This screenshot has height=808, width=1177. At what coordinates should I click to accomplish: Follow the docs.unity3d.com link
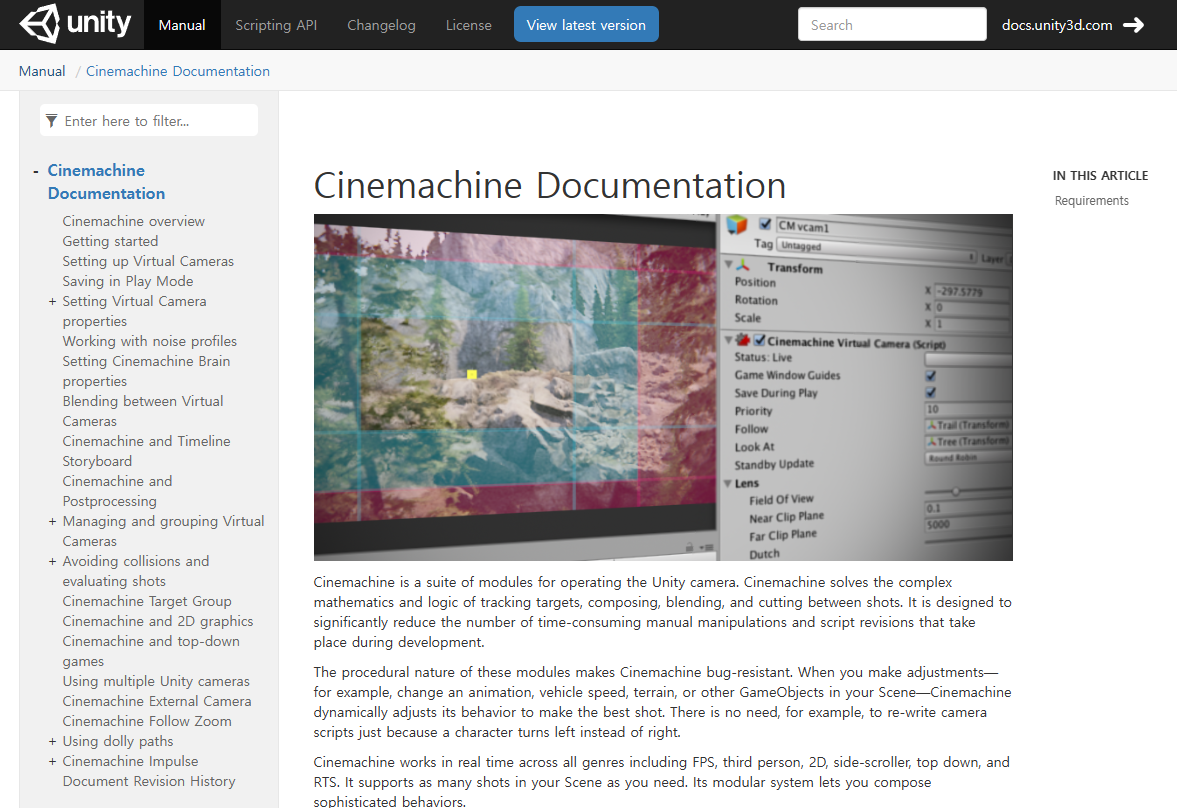click(x=1057, y=25)
